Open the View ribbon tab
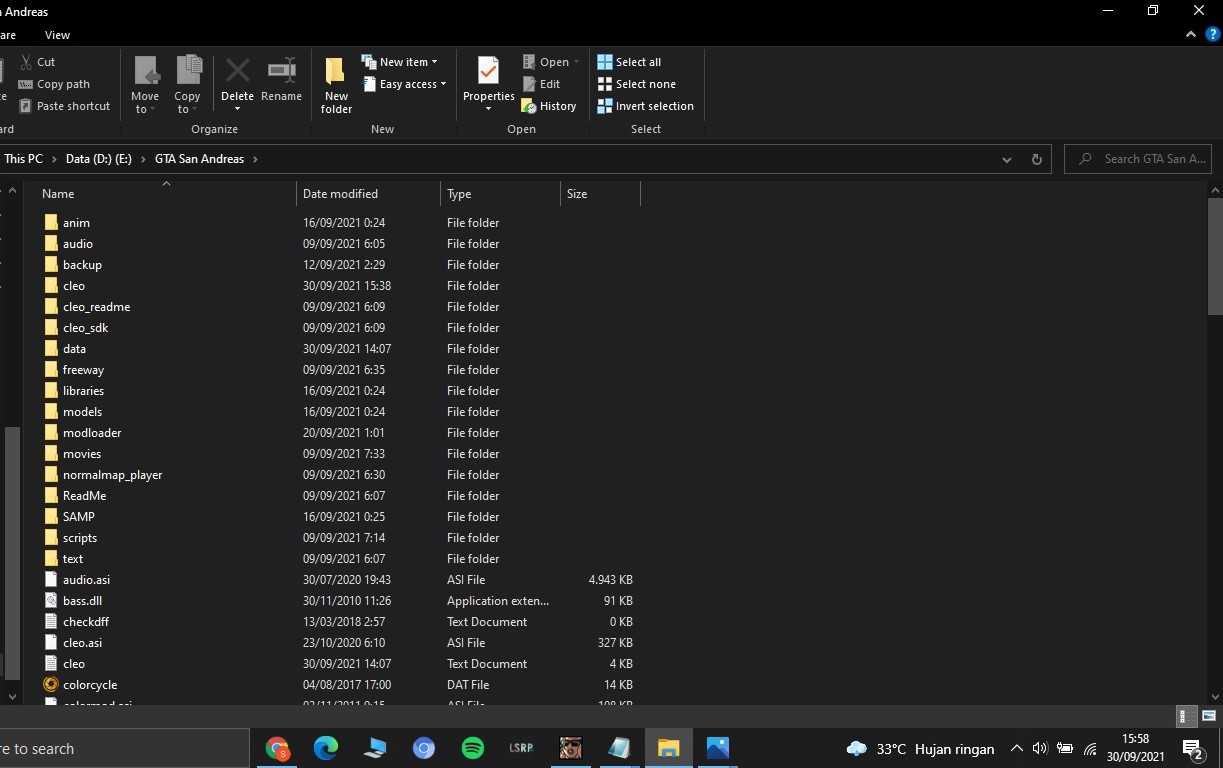The height and width of the screenshot is (768, 1223). coord(58,35)
